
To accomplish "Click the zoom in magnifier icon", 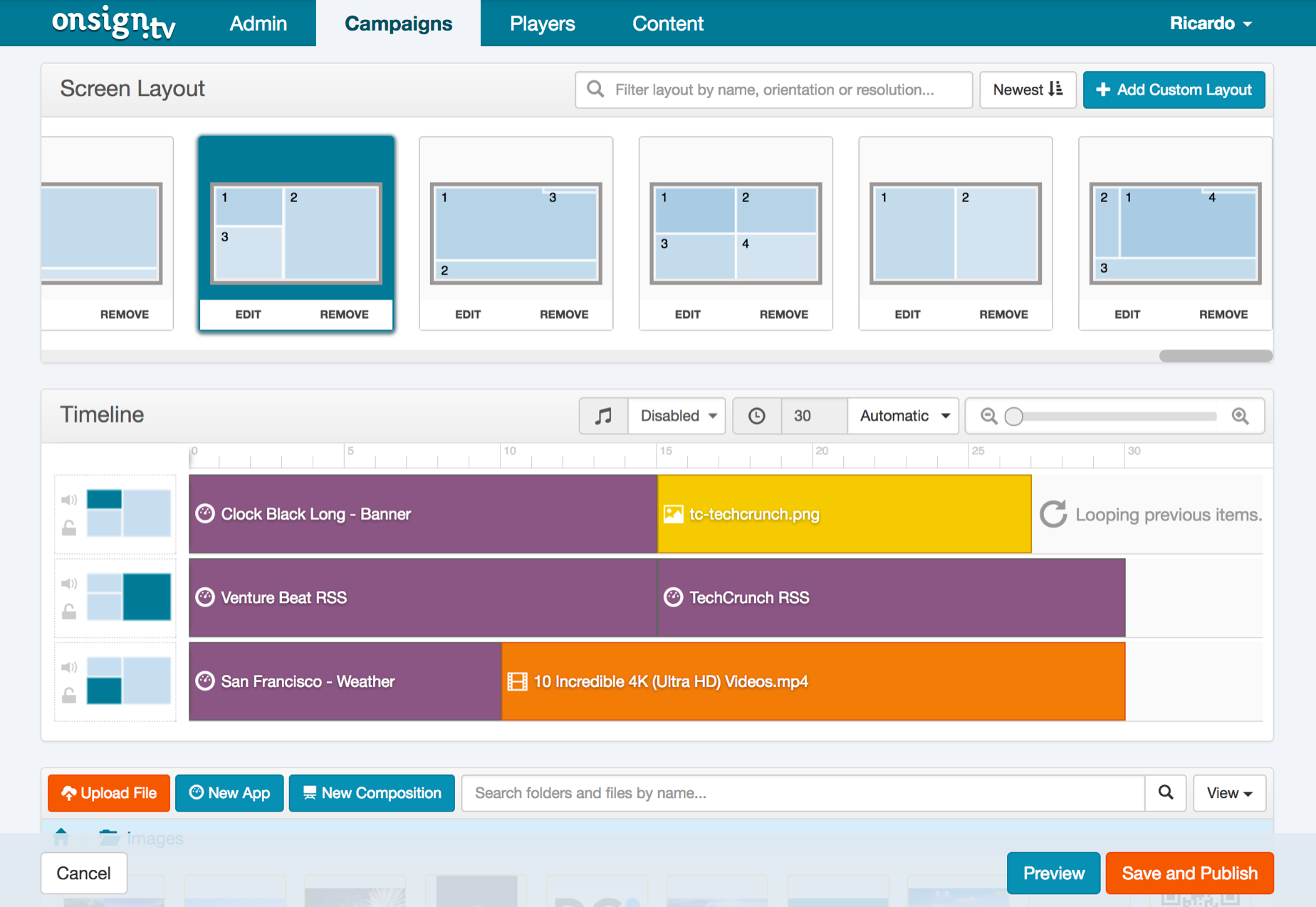I will pyautogui.click(x=1240, y=416).
